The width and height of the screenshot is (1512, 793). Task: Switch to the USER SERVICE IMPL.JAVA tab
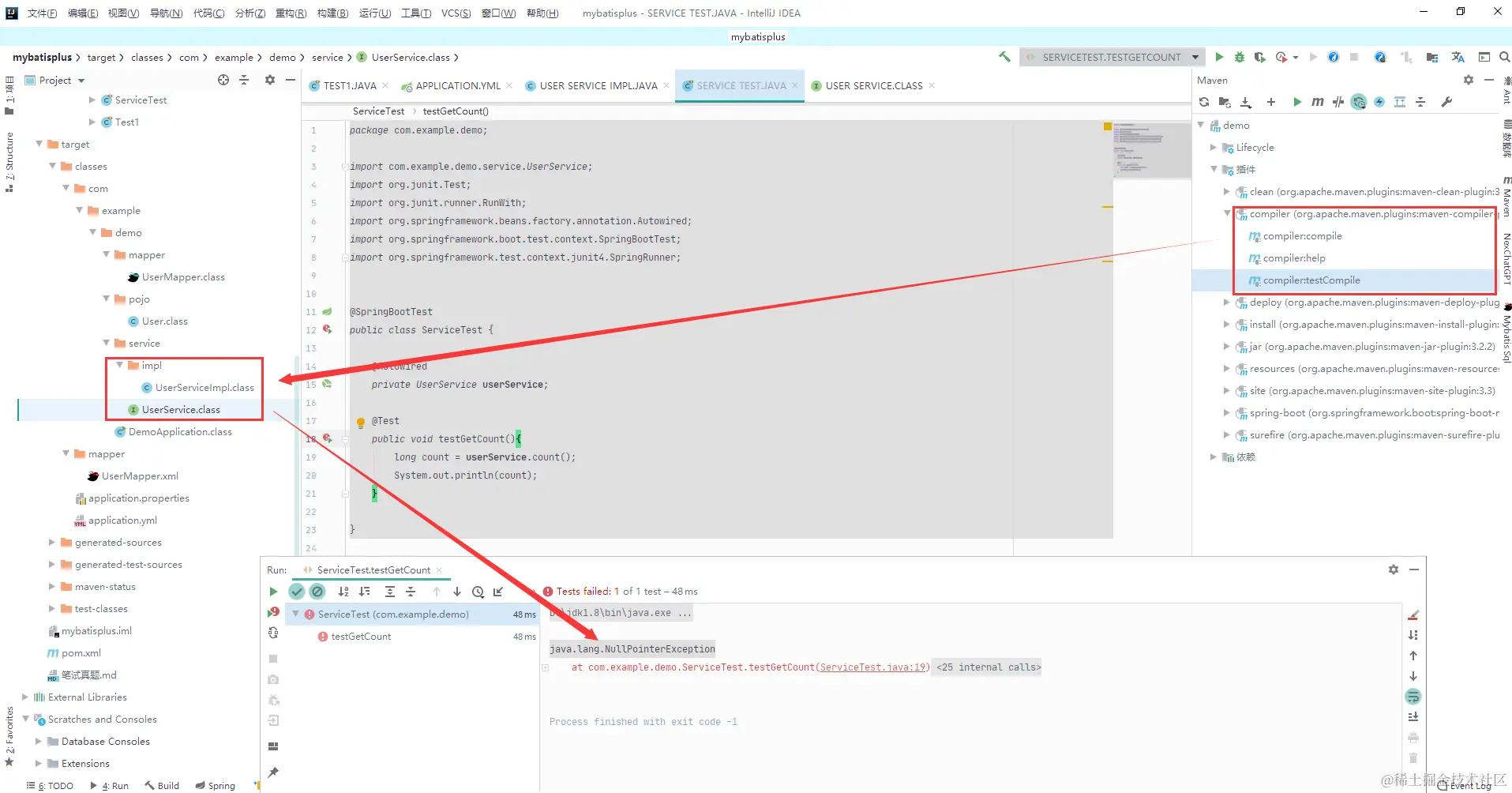tap(598, 85)
